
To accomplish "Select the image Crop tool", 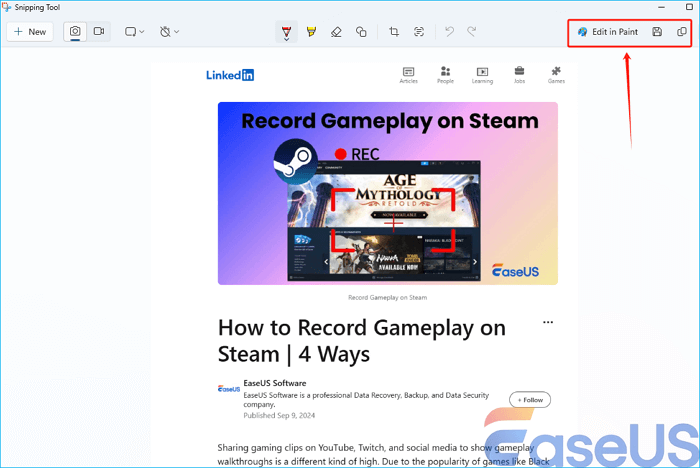I will click(394, 32).
